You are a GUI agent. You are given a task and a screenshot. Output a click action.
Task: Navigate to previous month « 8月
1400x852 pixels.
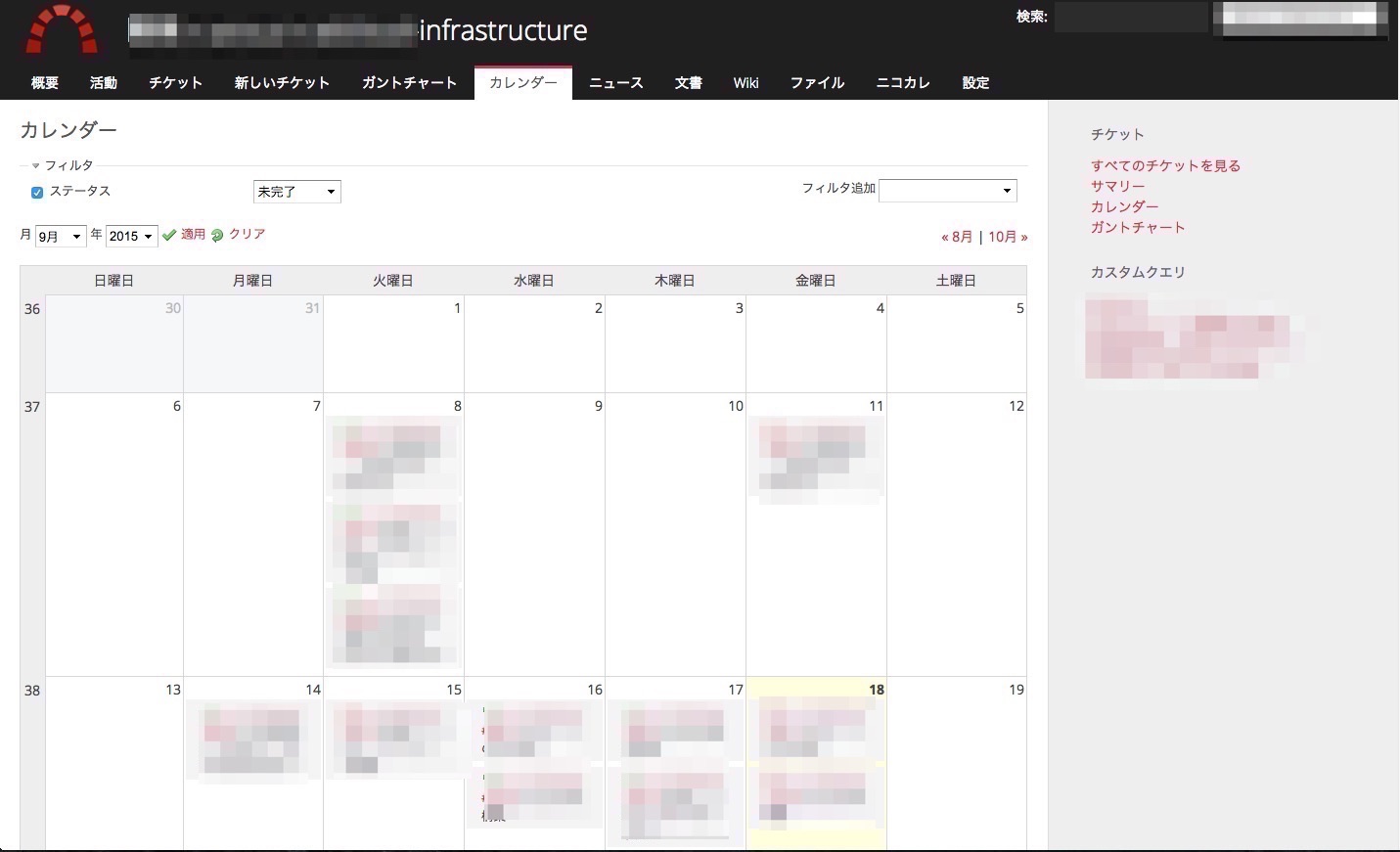click(x=956, y=237)
